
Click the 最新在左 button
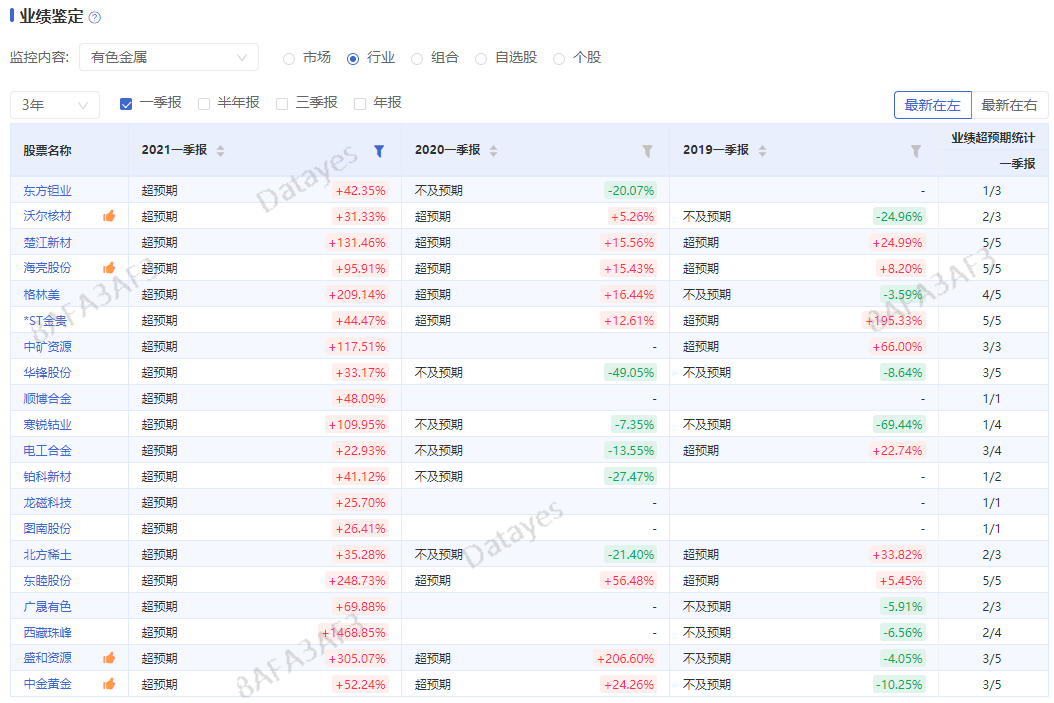click(932, 103)
